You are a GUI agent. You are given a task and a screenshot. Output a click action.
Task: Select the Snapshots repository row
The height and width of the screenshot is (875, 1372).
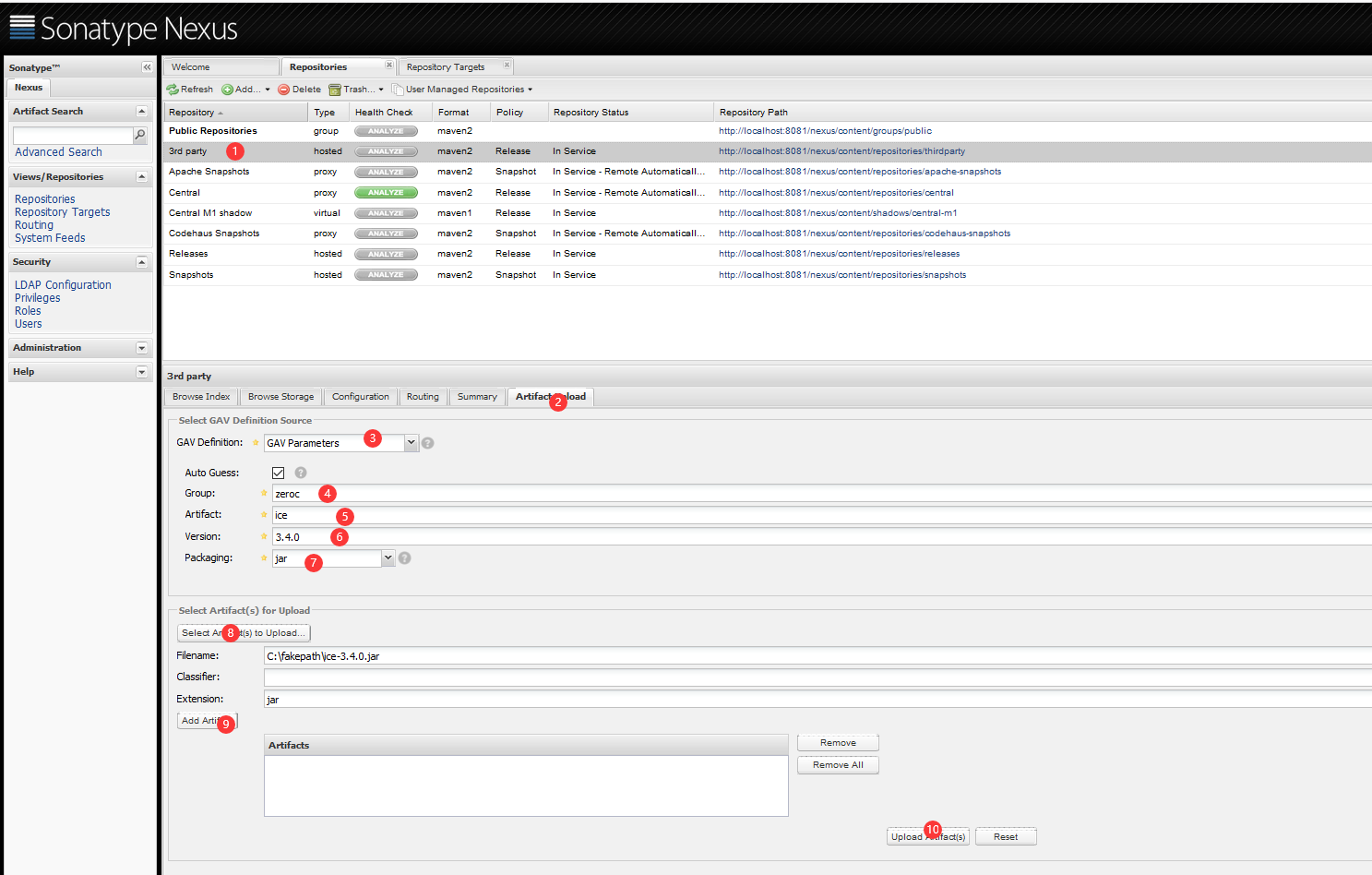click(768, 275)
